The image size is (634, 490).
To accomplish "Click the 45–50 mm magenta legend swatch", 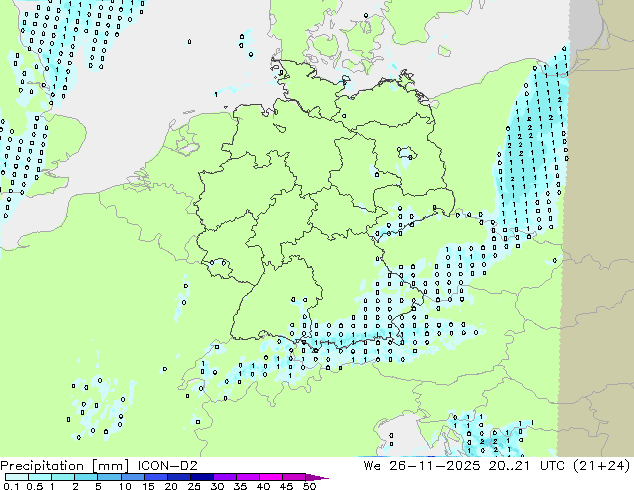I will (x=294, y=477).
